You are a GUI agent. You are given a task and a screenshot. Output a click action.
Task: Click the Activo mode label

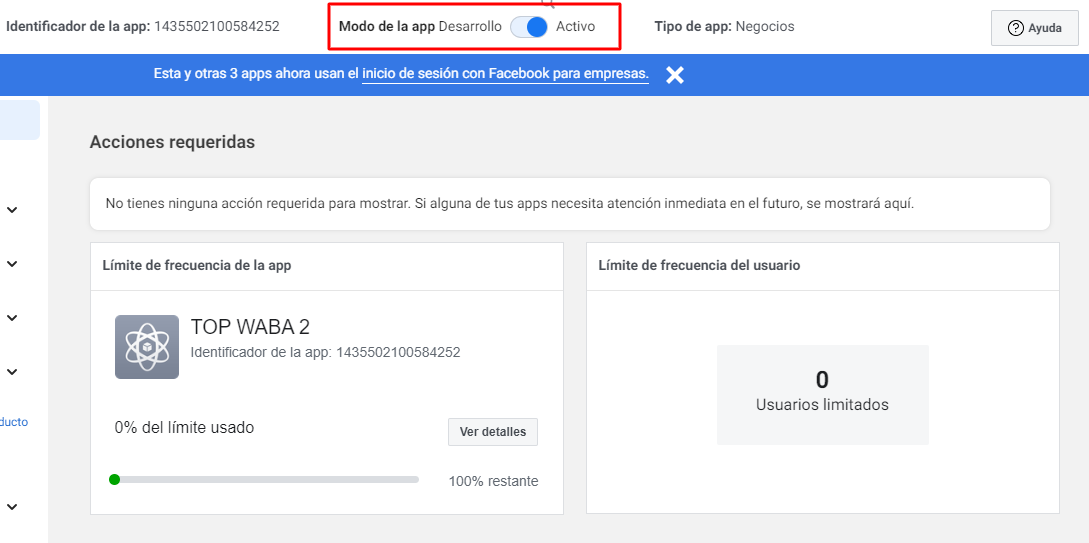click(575, 27)
